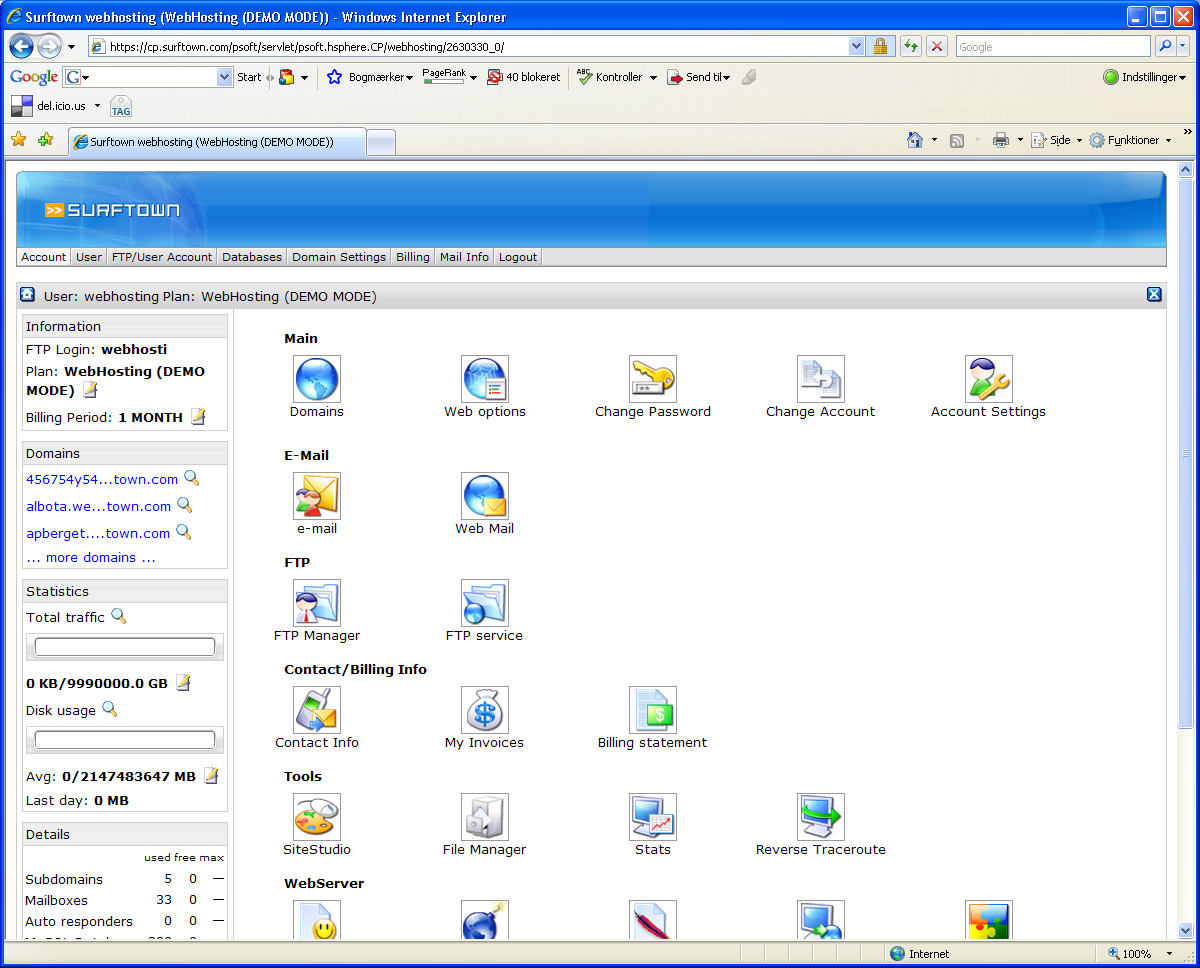Open the Domains icon in Main
This screenshot has height=968, width=1200.
click(316, 380)
